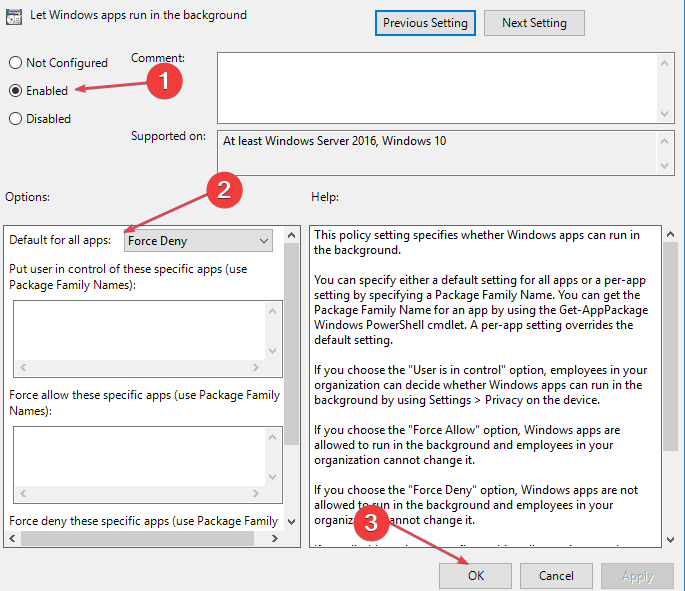This screenshot has height=591, width=685.
Task: Click Options panel scroll up arrow
Action: pyautogui.click(x=292, y=235)
